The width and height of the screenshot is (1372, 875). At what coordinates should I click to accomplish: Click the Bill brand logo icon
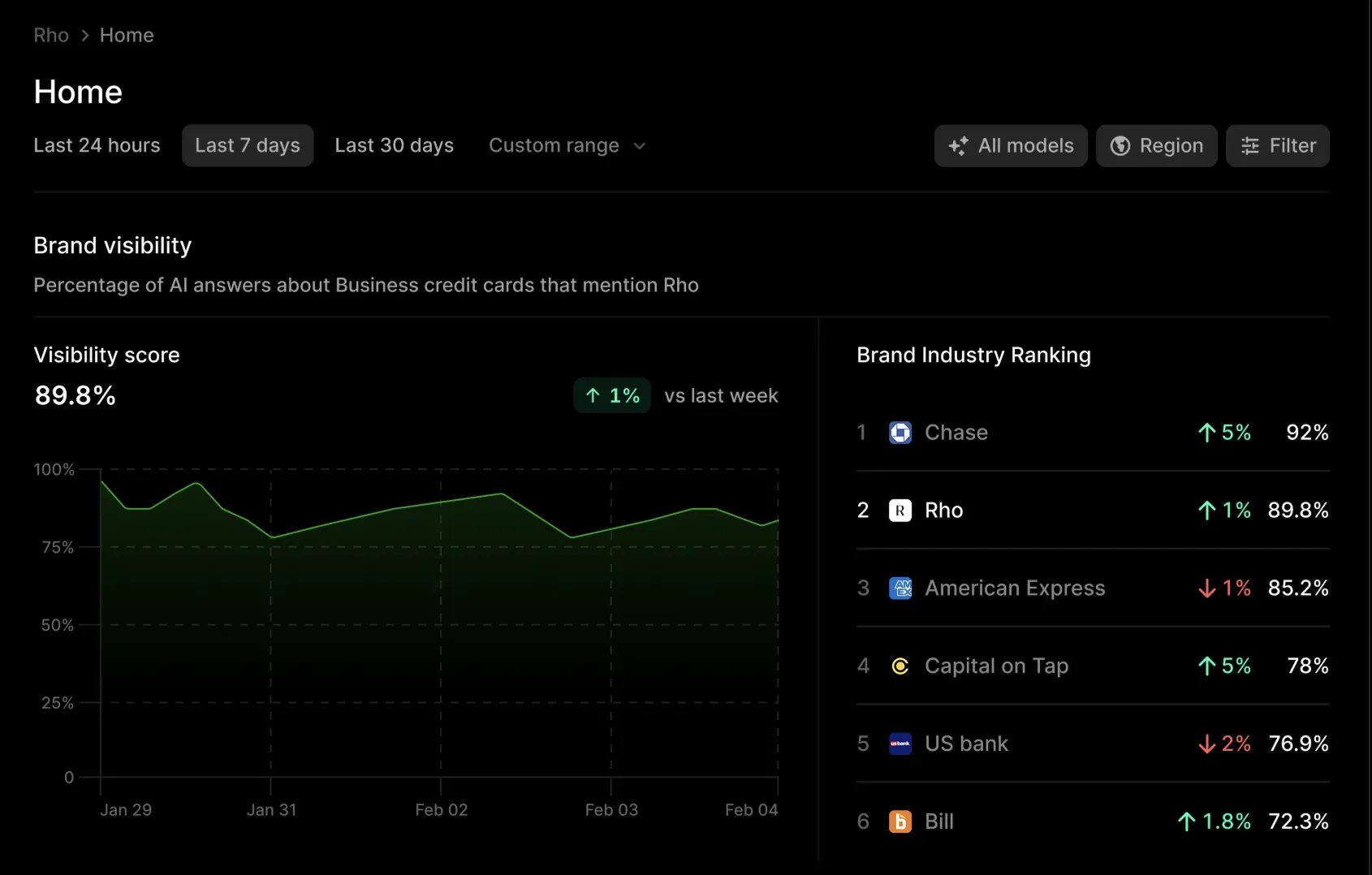900,821
